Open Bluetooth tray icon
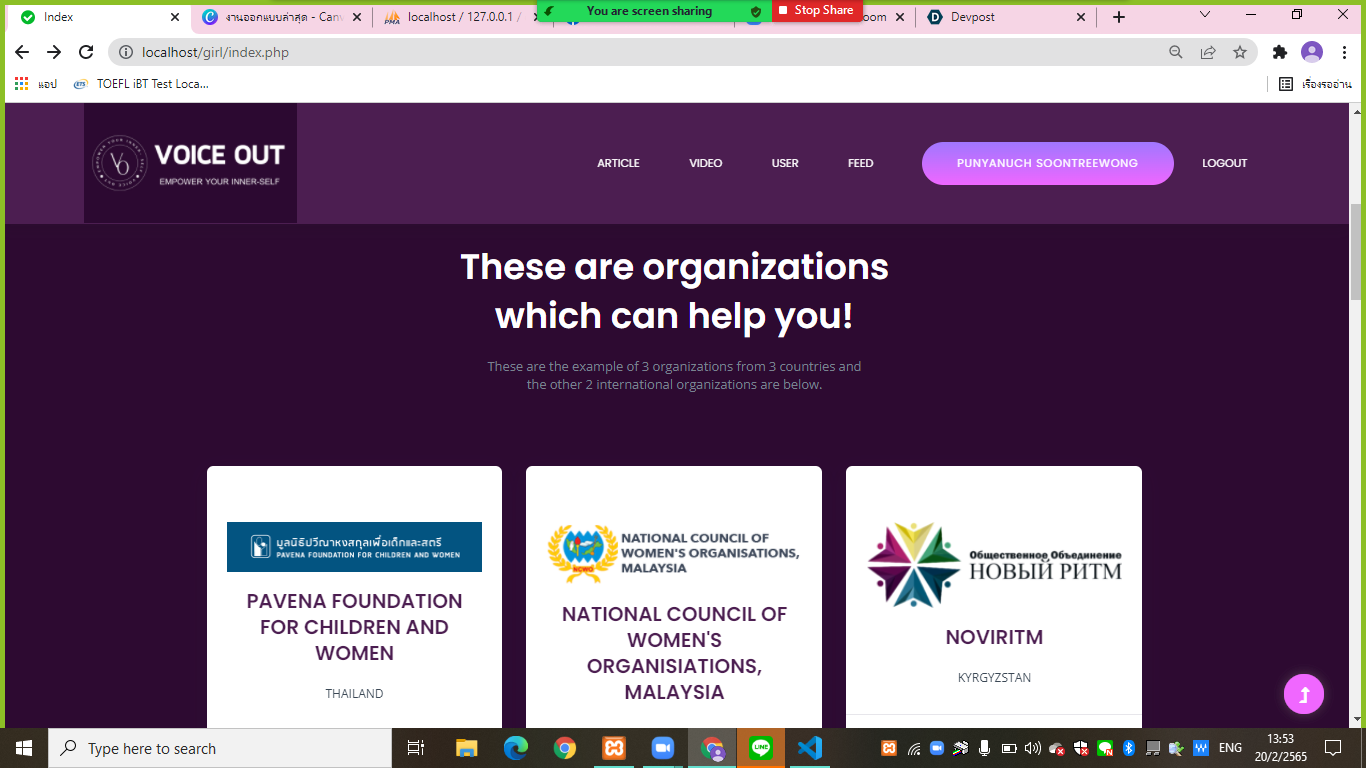Viewport: 1366px width, 768px height. (x=1128, y=748)
